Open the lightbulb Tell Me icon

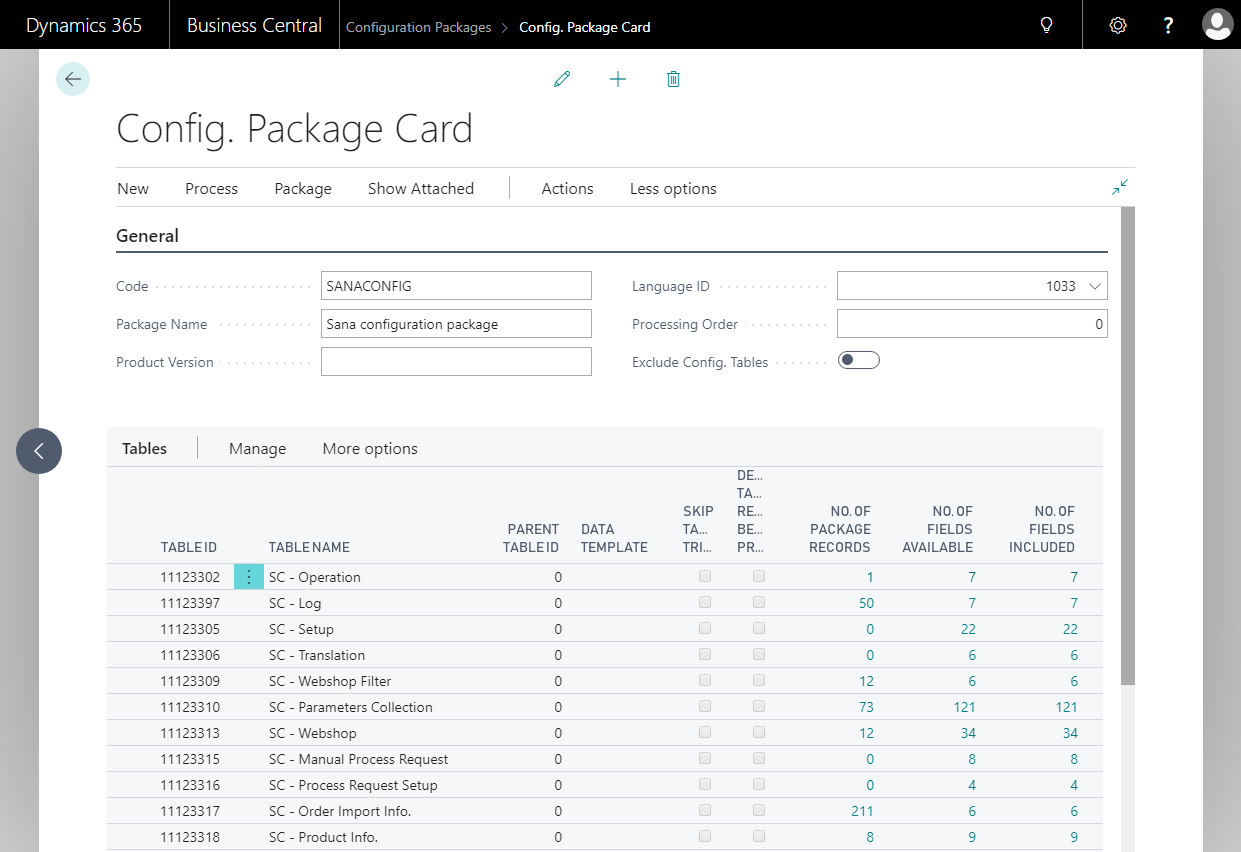pyautogui.click(x=1047, y=25)
